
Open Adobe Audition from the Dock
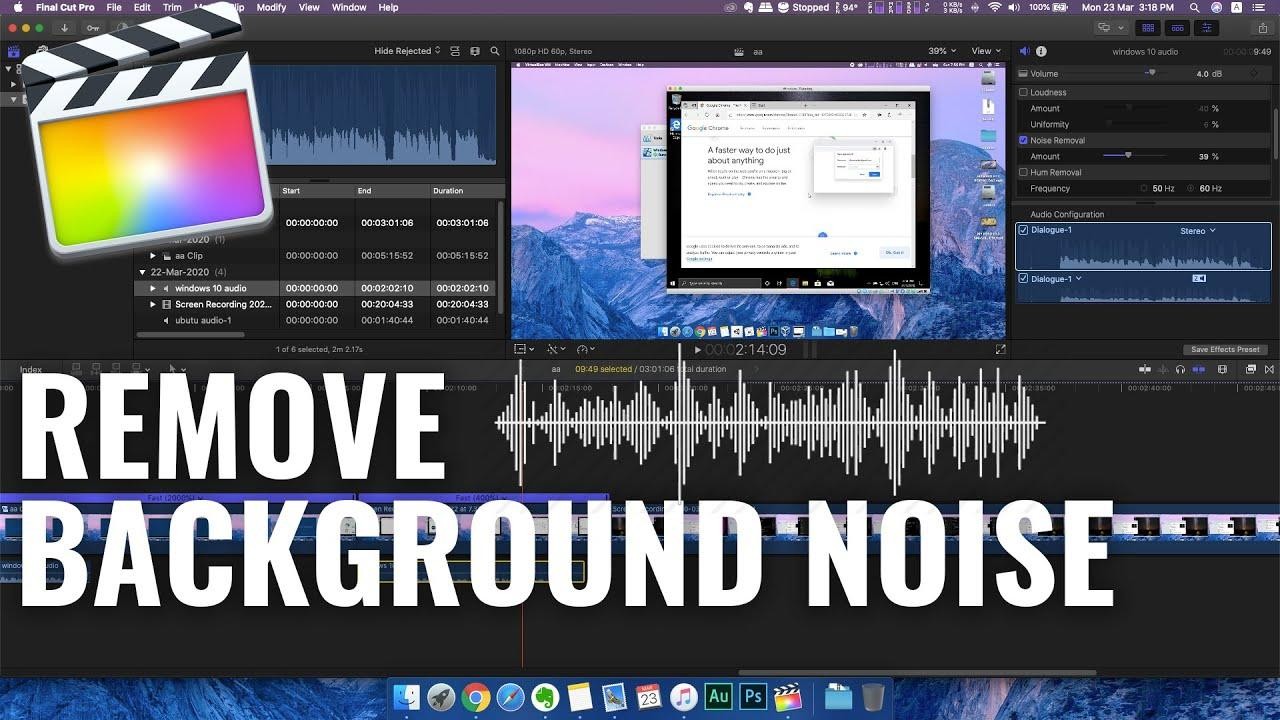(x=718, y=697)
